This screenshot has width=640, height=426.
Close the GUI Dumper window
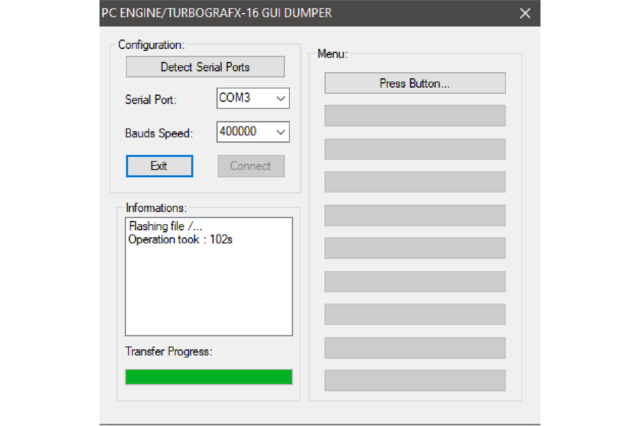tap(525, 13)
